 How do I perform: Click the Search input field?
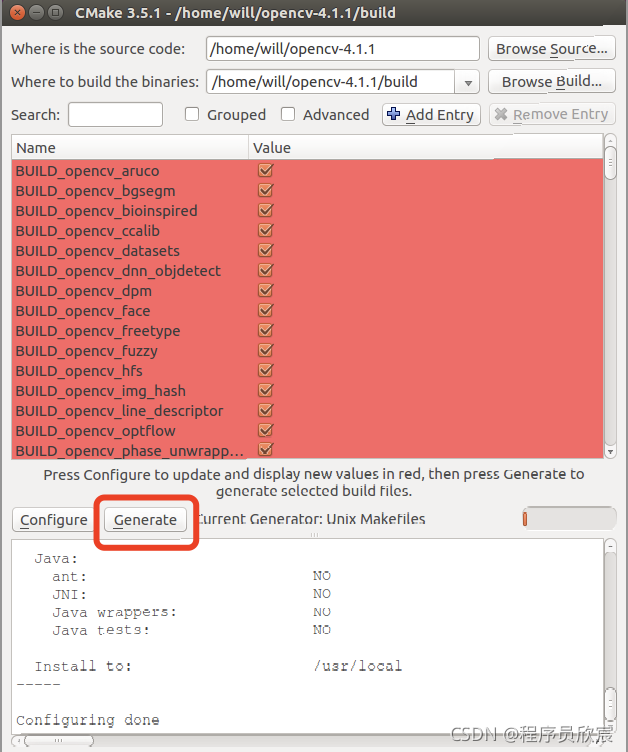[115, 115]
